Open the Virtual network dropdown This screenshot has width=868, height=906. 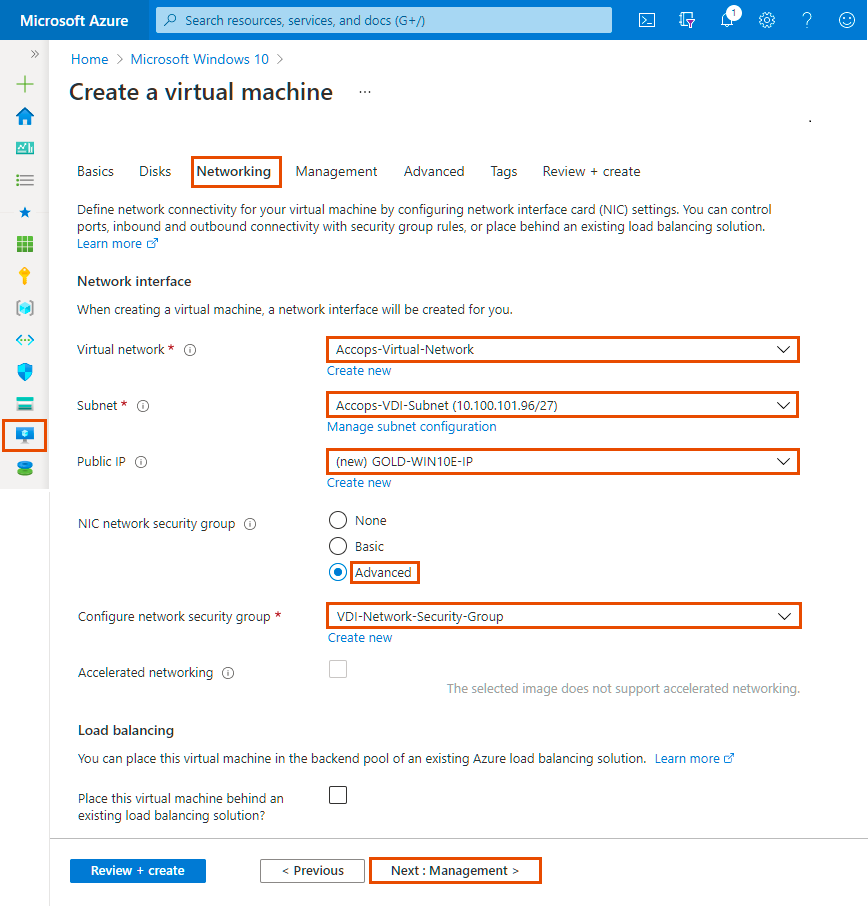tap(563, 350)
